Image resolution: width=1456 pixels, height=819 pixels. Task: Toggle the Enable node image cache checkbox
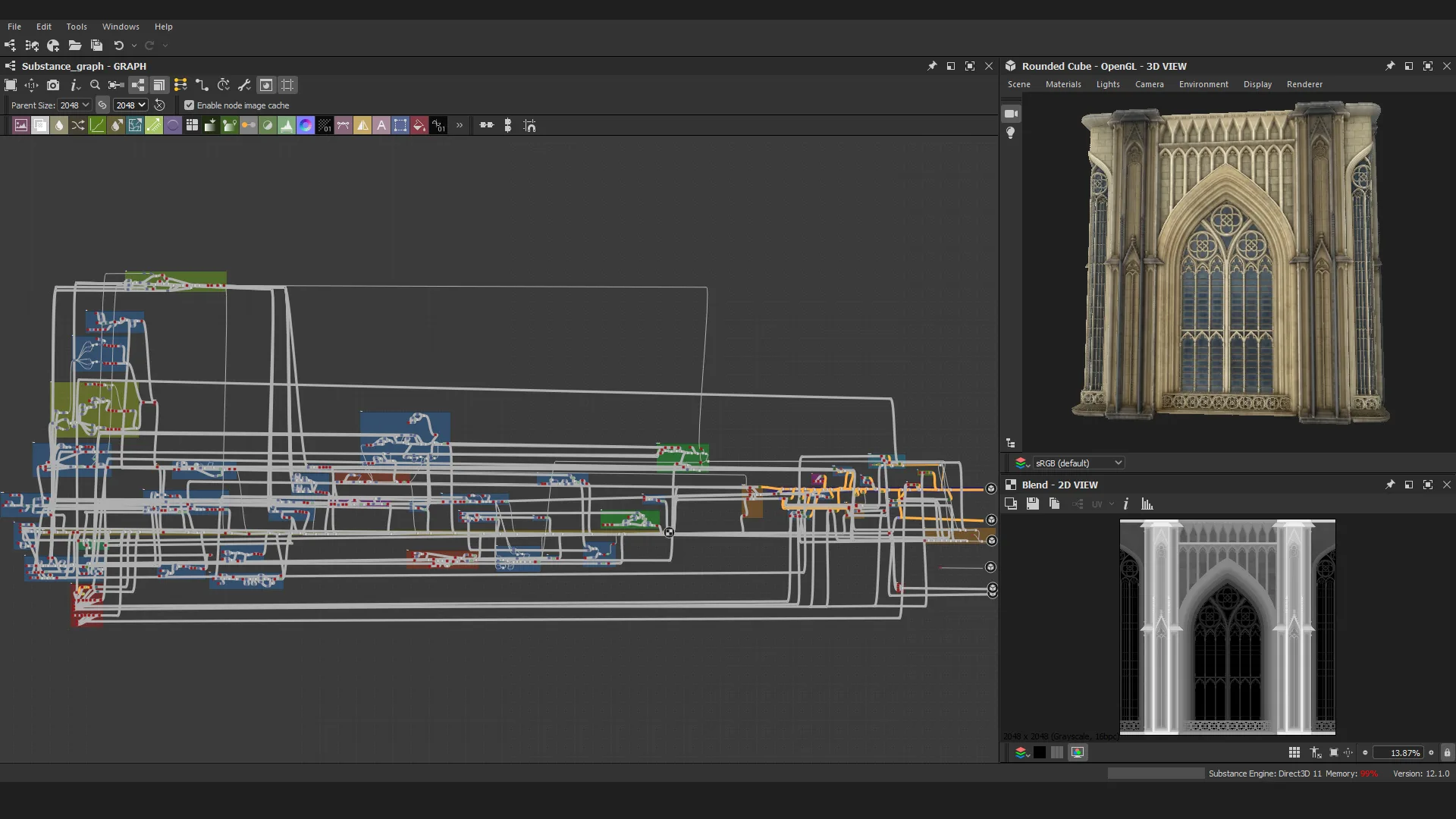tap(190, 105)
